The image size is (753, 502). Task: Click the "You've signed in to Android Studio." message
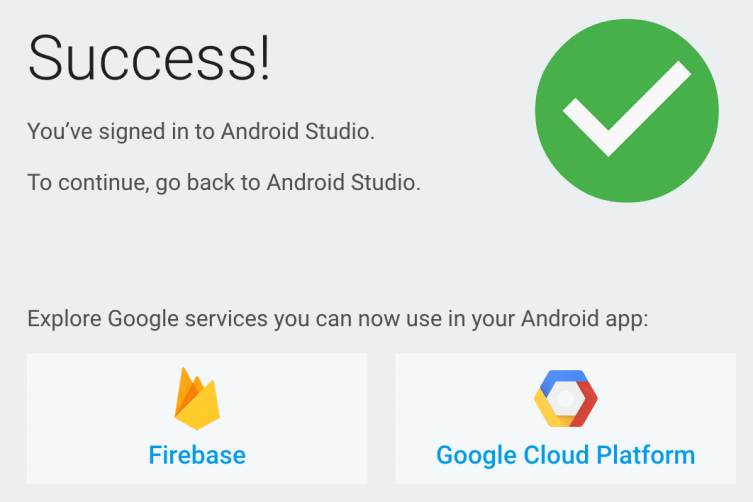tap(201, 132)
